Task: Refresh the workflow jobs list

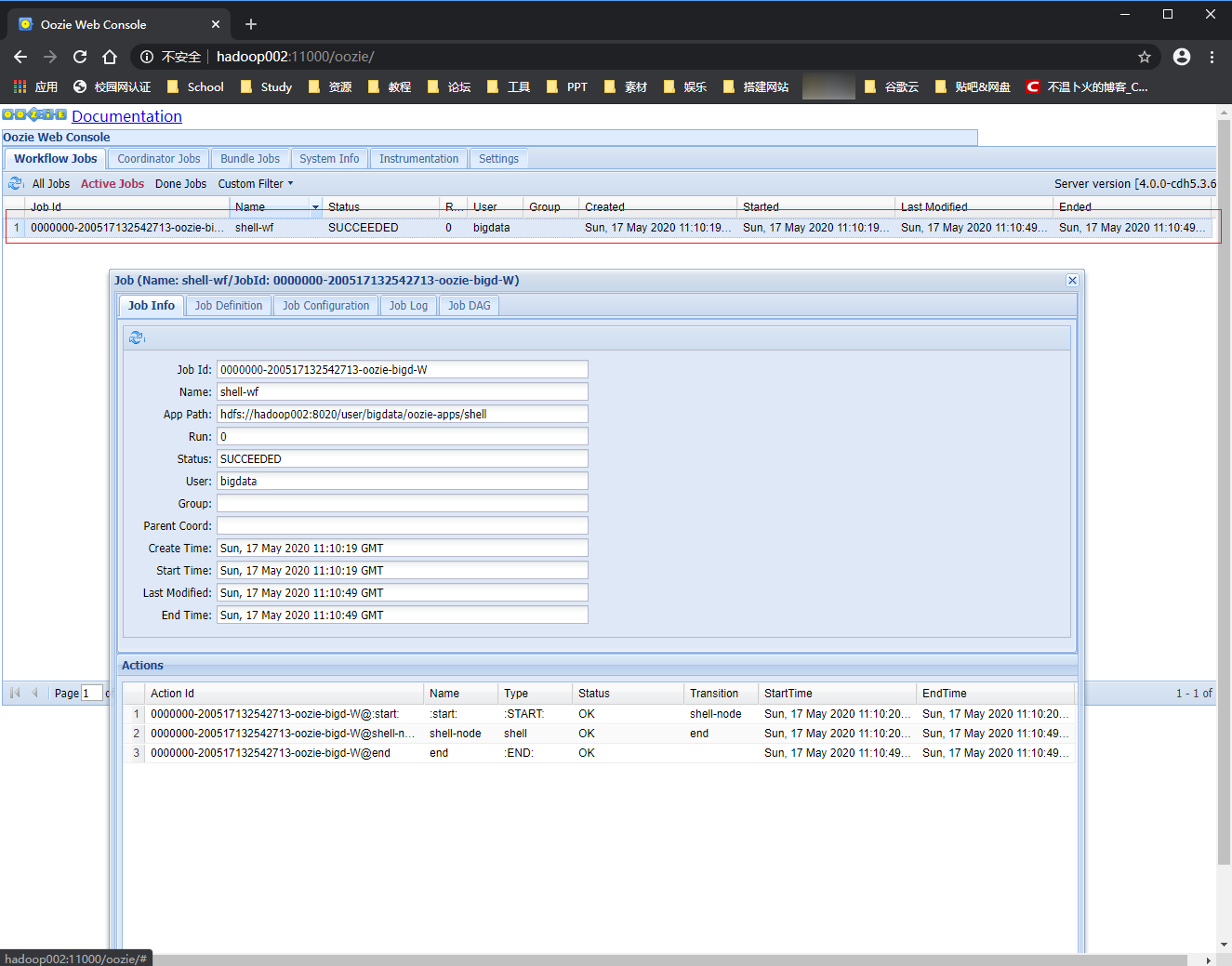Action: (x=15, y=183)
